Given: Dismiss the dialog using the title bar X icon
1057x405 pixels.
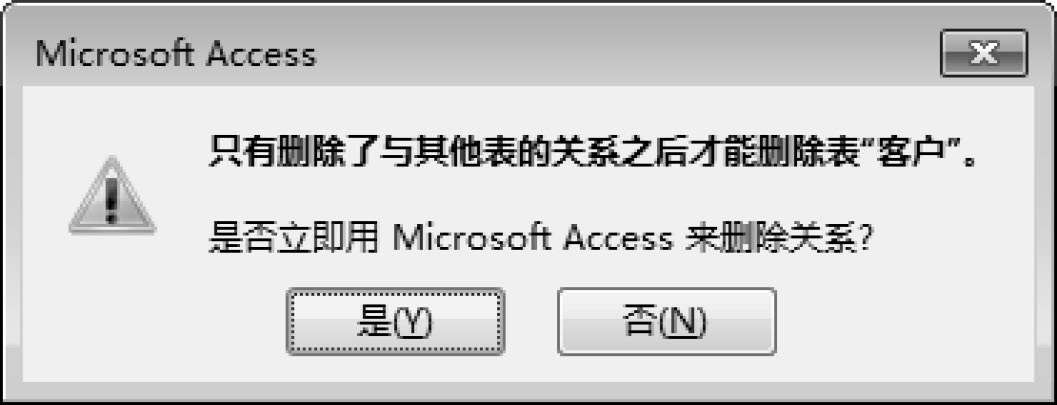Looking at the screenshot, I should point(984,53).
